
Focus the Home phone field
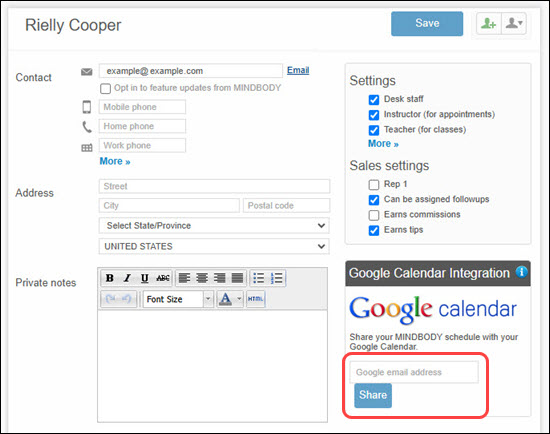click(142, 126)
